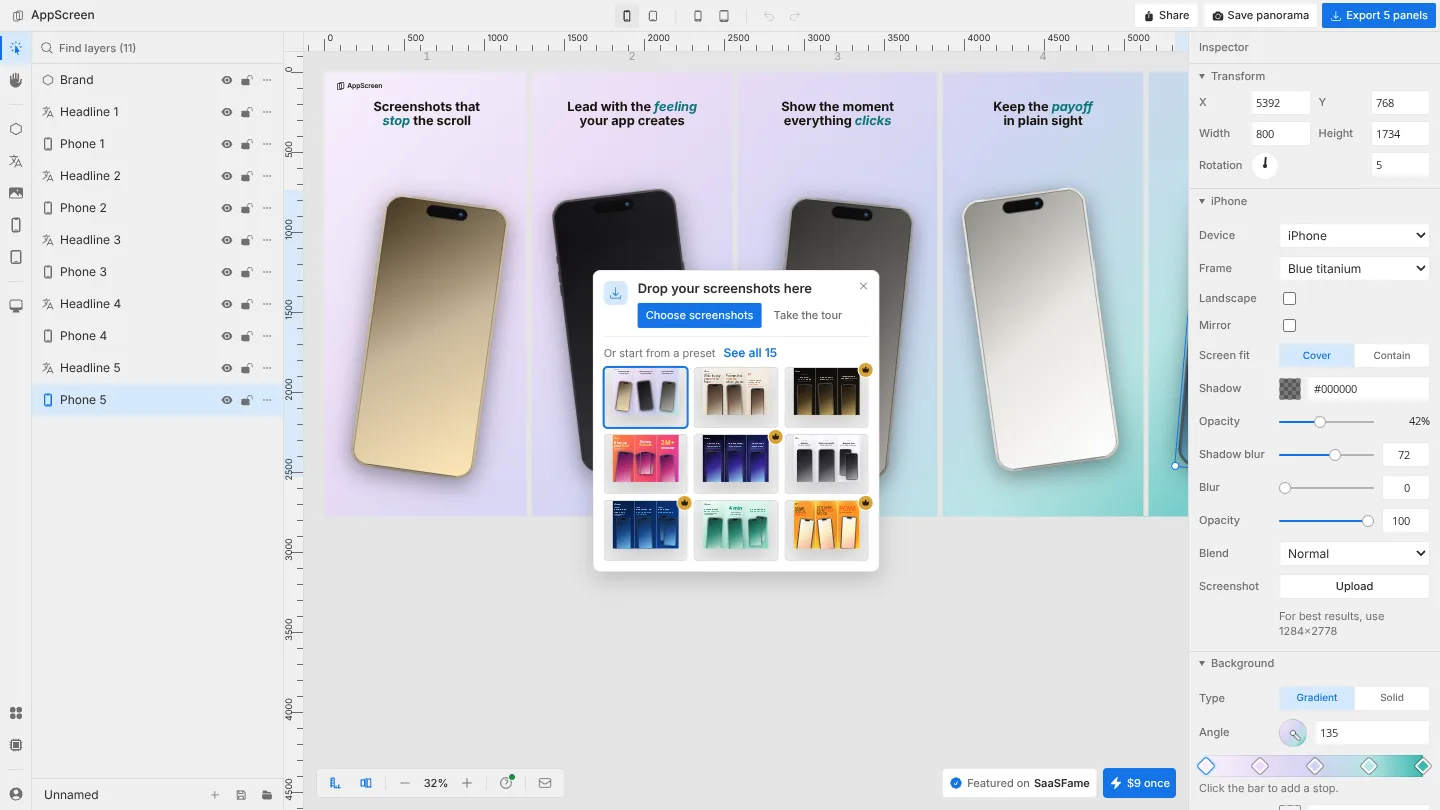Hide the Brand layer with its eye icon
The width and height of the screenshot is (1440, 810).
click(227, 80)
